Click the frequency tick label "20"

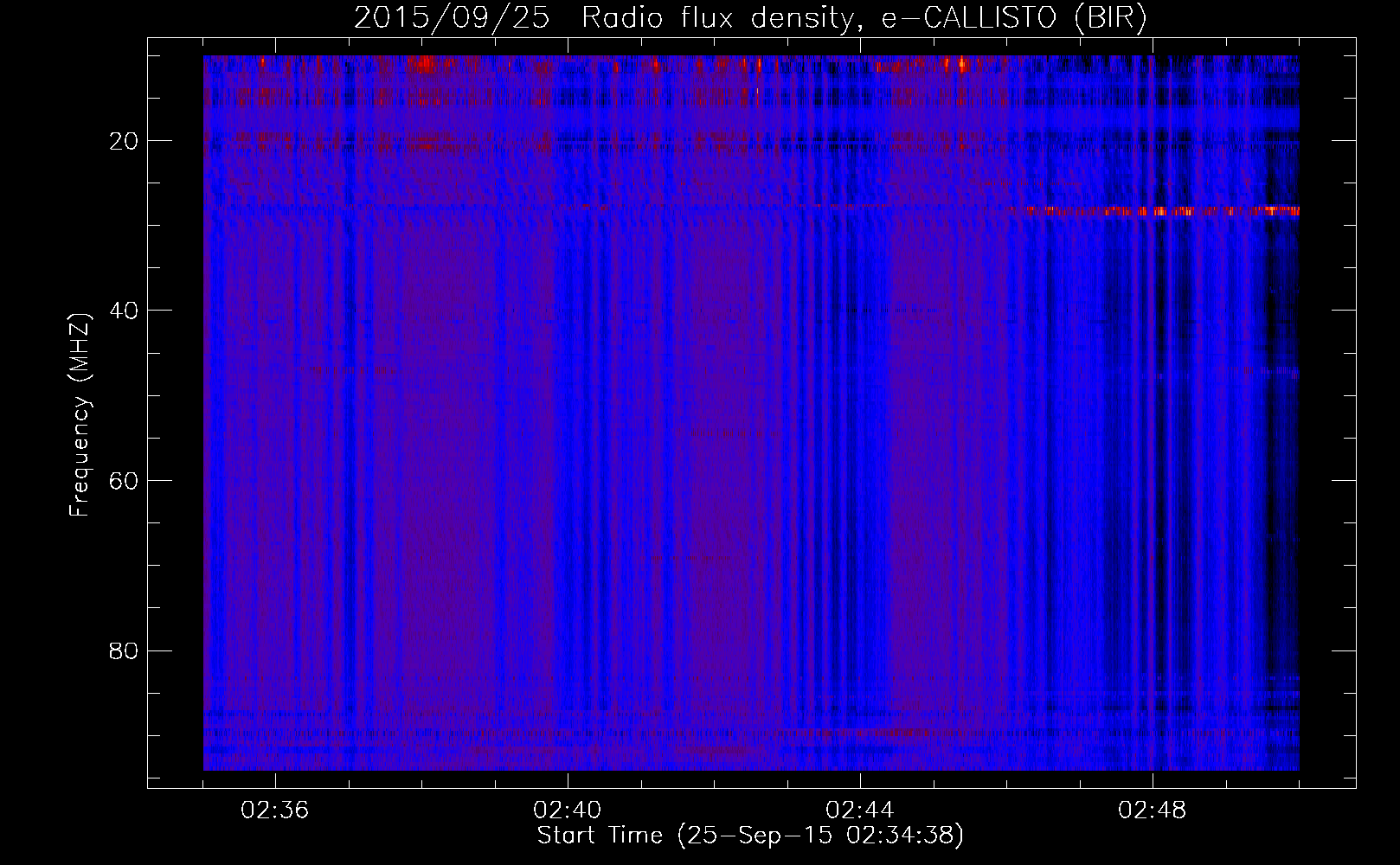pyautogui.click(x=125, y=141)
